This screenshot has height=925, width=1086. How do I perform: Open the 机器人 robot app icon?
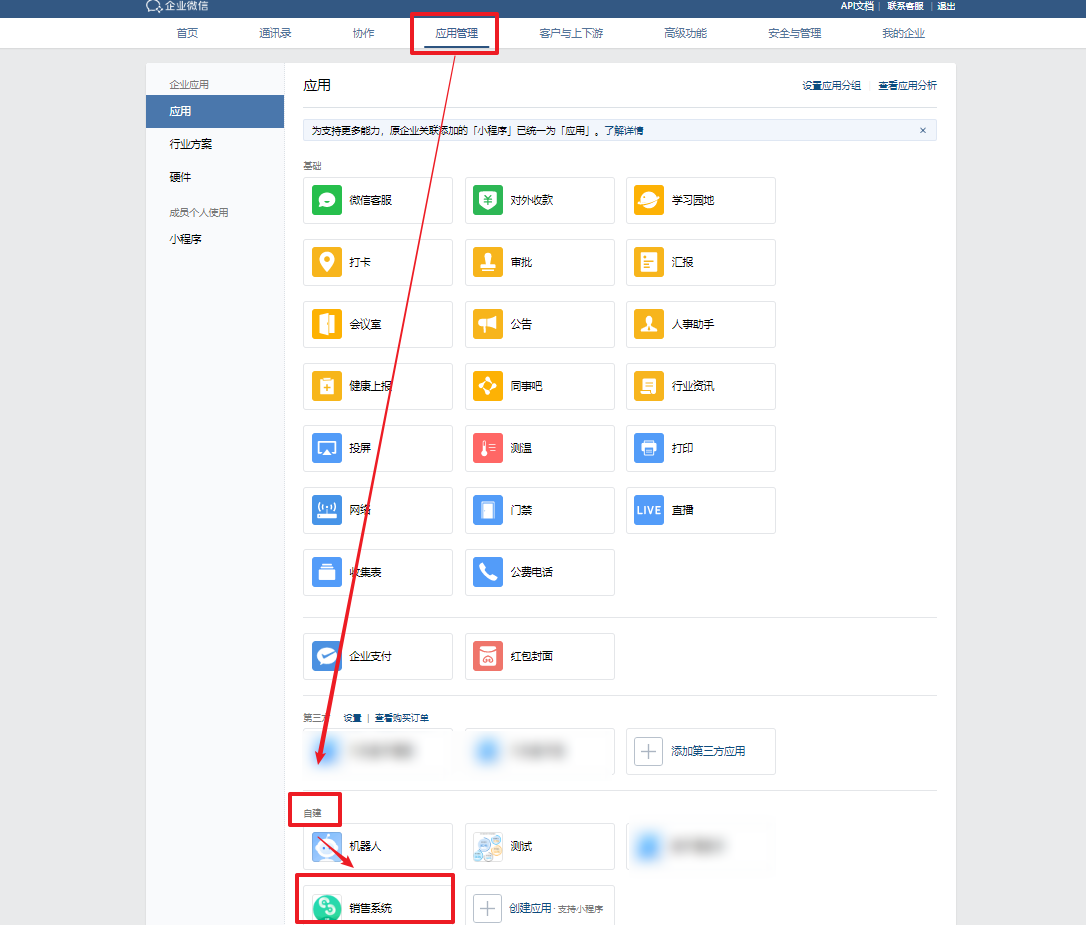point(326,846)
